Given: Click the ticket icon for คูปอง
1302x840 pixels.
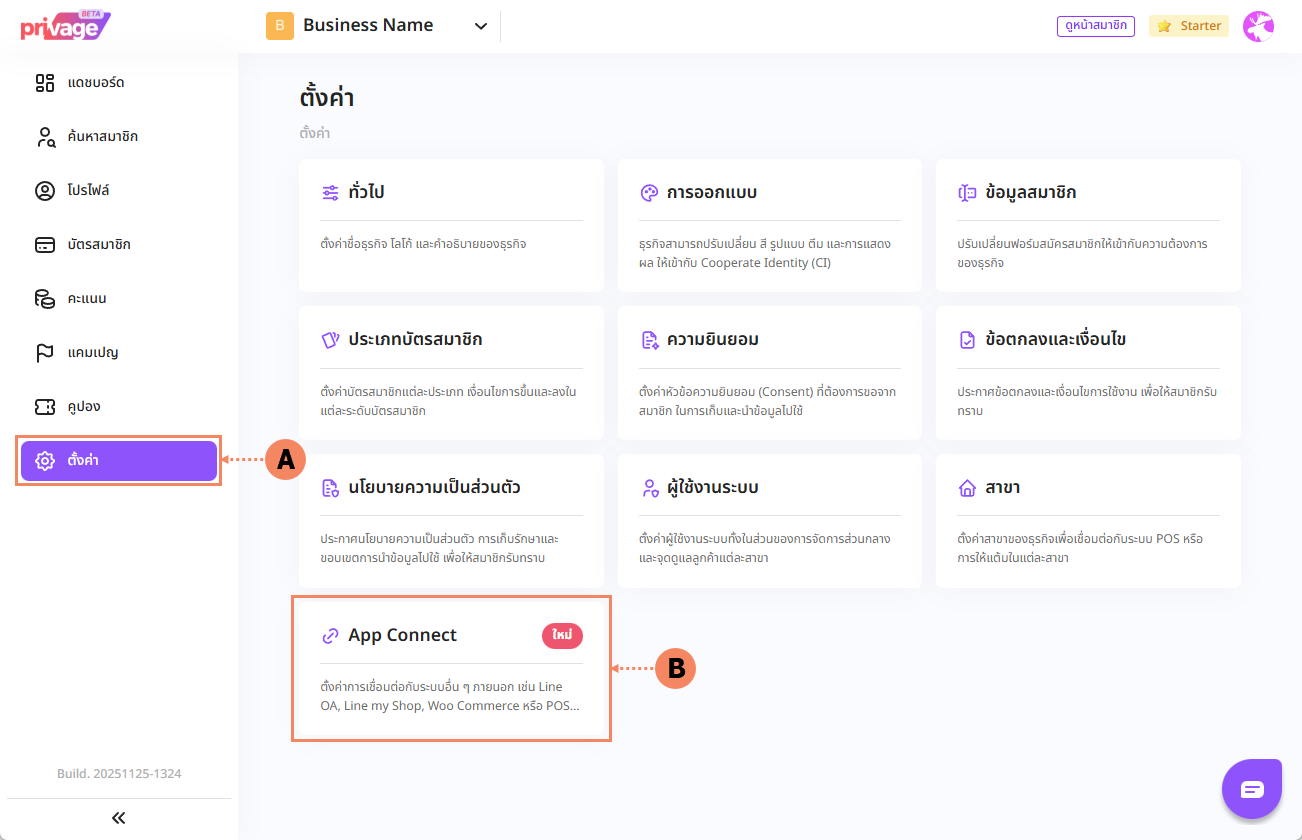Looking at the screenshot, I should pos(45,407).
